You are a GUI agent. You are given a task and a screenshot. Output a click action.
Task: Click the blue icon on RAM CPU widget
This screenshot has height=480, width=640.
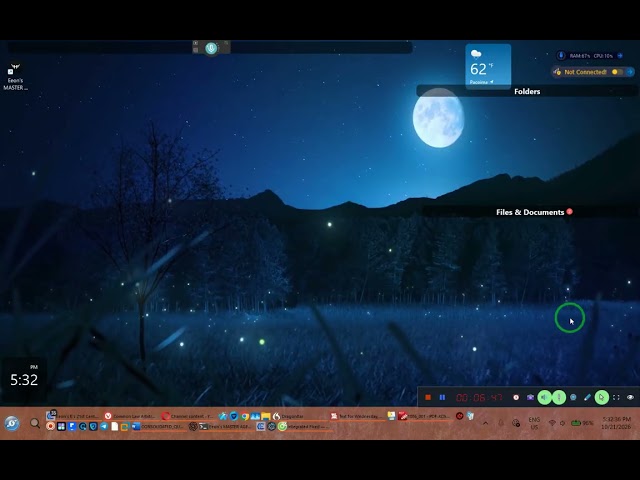[561, 56]
